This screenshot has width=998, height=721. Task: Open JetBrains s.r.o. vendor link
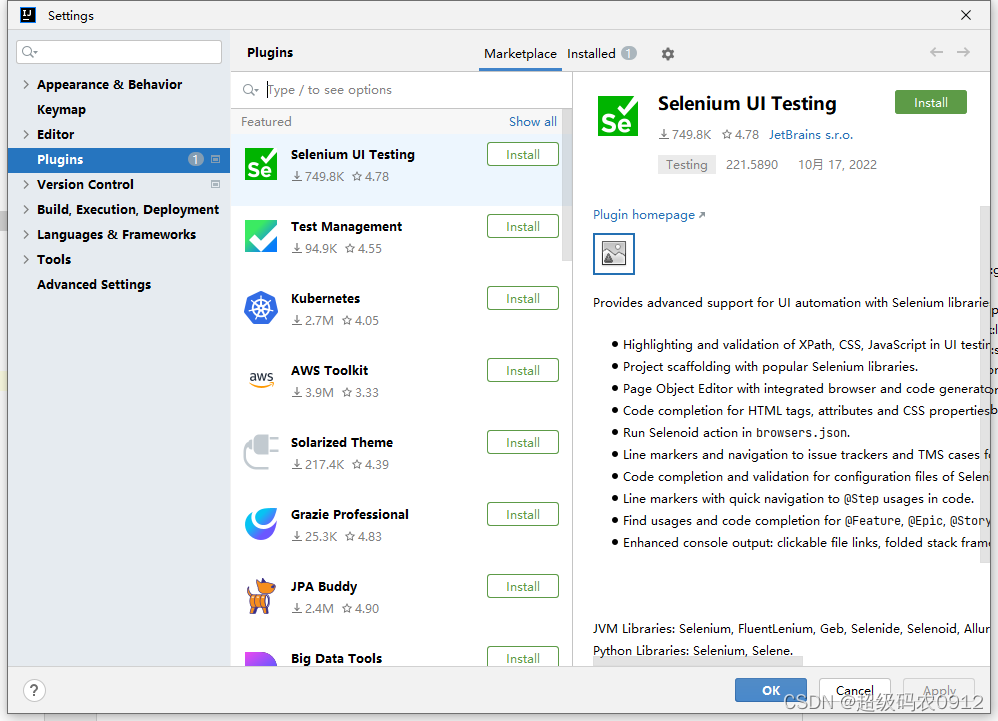(810, 135)
